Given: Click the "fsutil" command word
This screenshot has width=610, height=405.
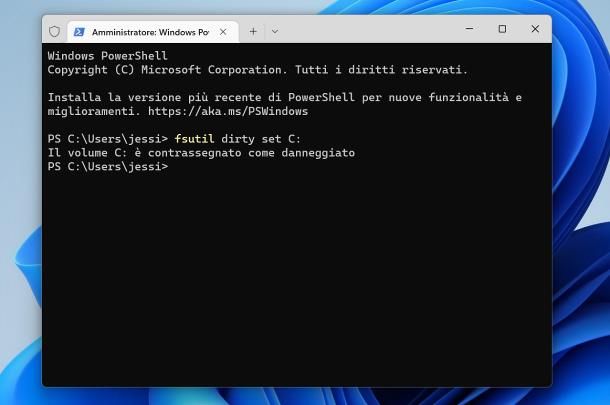Looking at the screenshot, I should pyautogui.click(x=194, y=139).
